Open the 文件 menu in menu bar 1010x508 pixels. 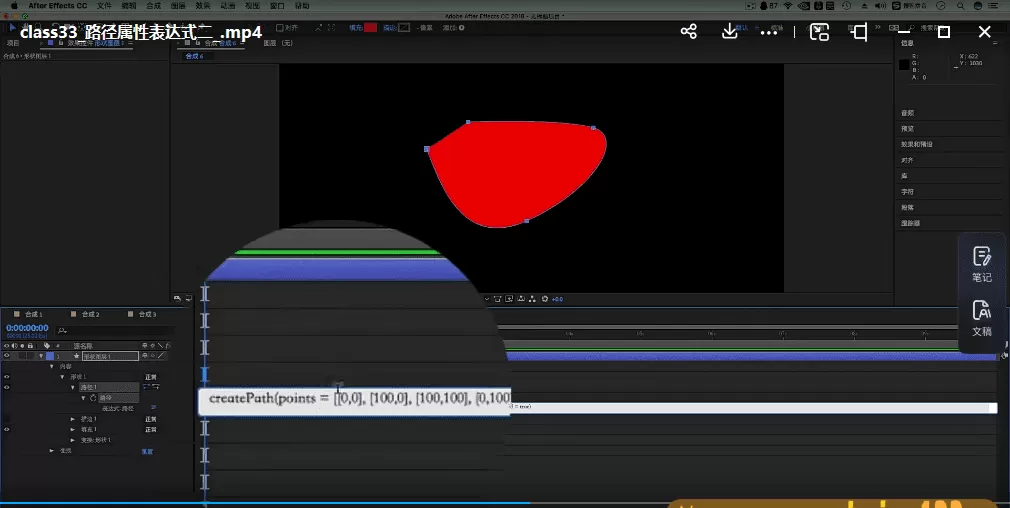103,5
